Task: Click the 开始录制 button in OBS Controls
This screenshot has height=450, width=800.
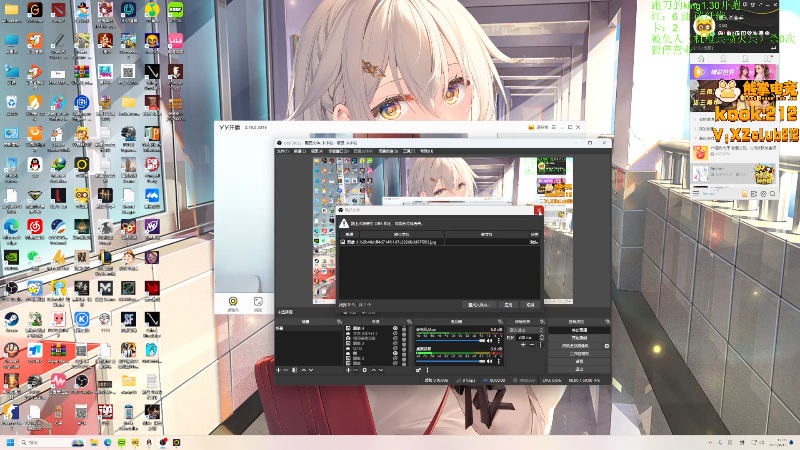Action: pyautogui.click(x=579, y=338)
